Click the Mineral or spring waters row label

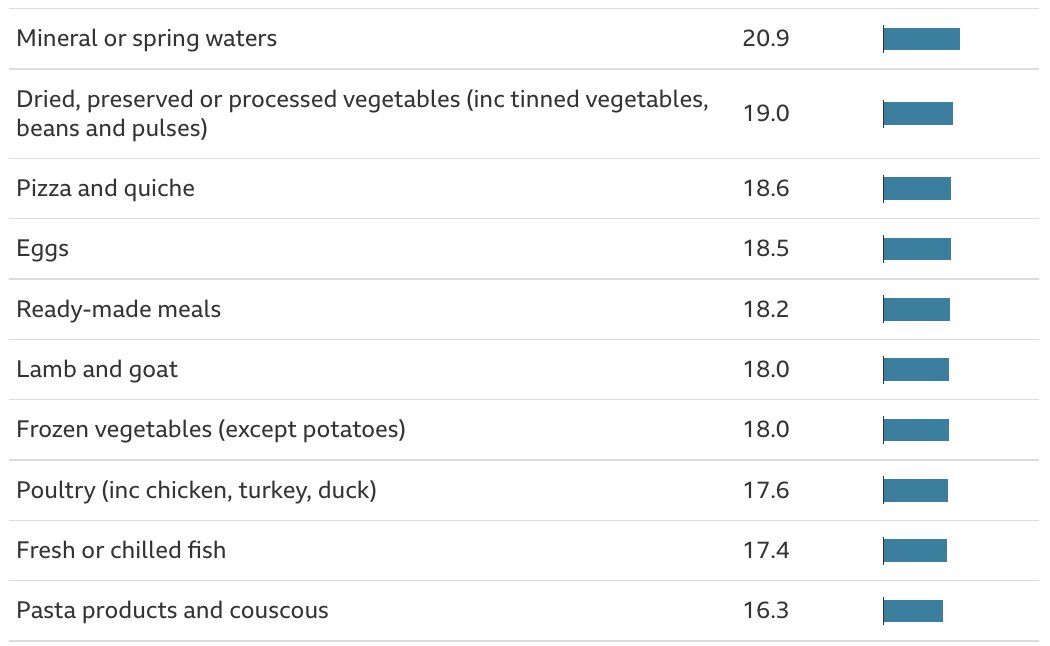tap(147, 39)
